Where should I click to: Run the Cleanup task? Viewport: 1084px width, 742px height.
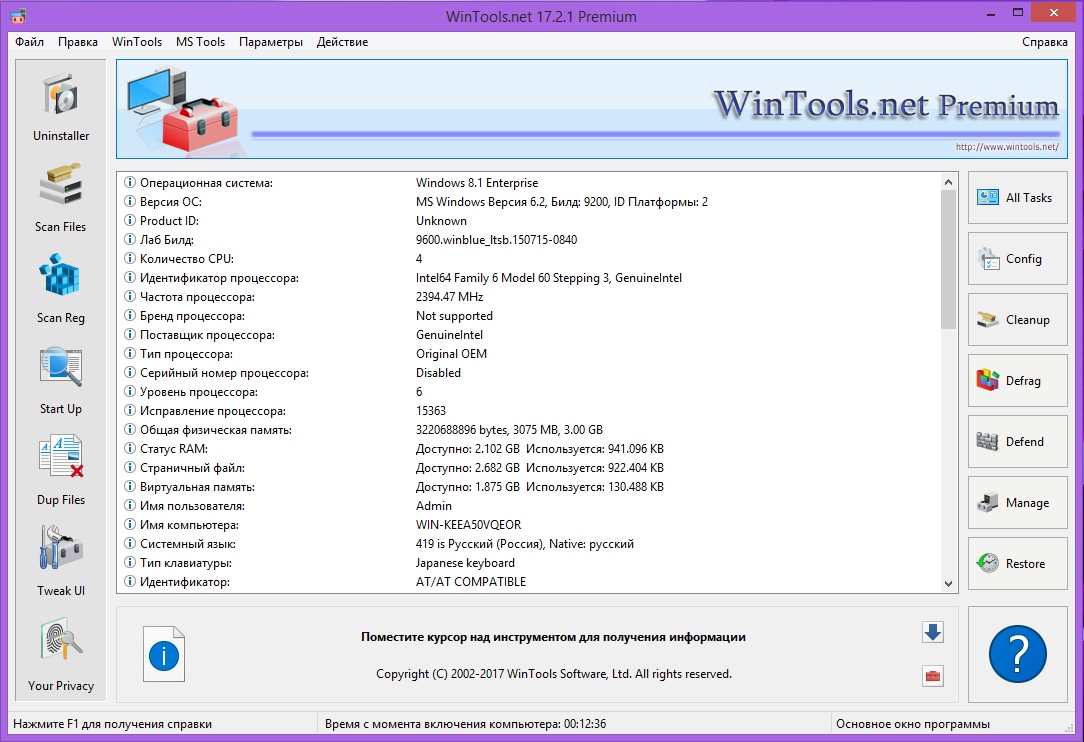(1018, 319)
